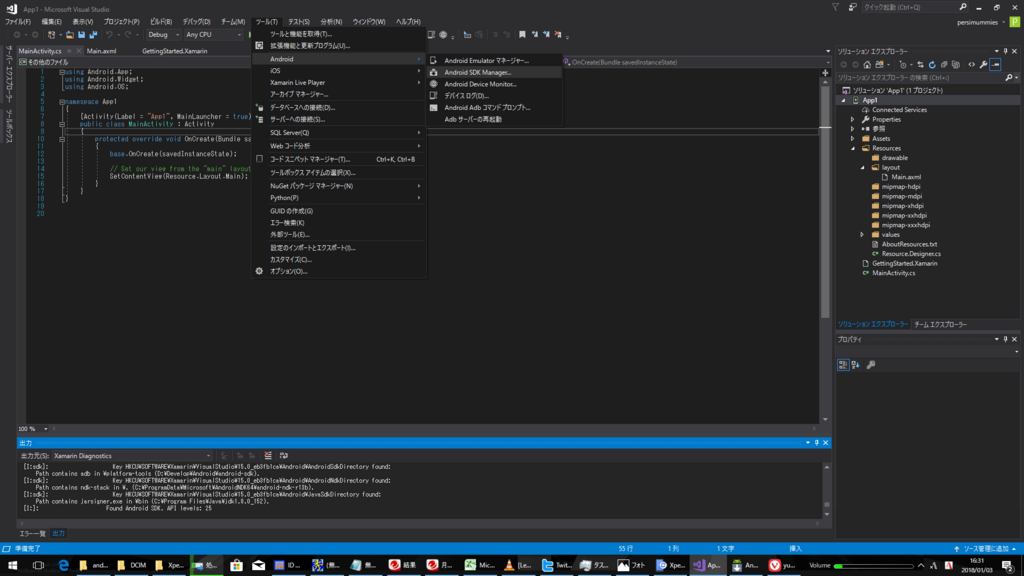Select Main.axml in Solution Explorer tree

click(x=906, y=177)
